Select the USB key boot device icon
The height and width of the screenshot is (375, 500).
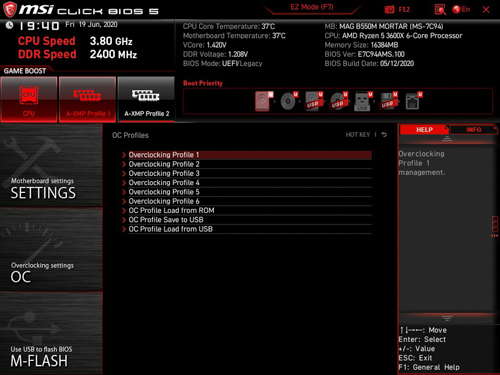(363, 101)
